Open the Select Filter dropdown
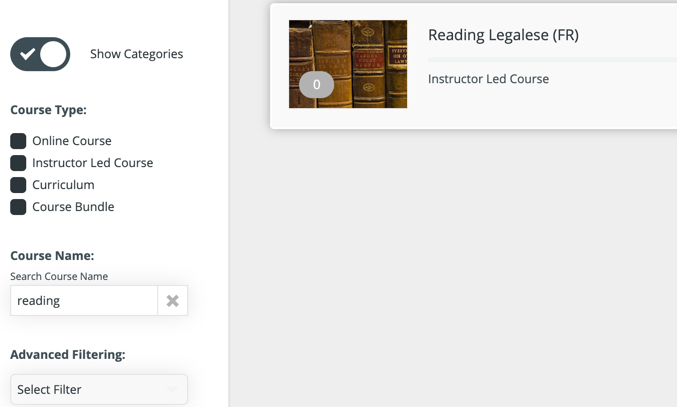Viewport: 677px width, 407px height. pos(99,389)
